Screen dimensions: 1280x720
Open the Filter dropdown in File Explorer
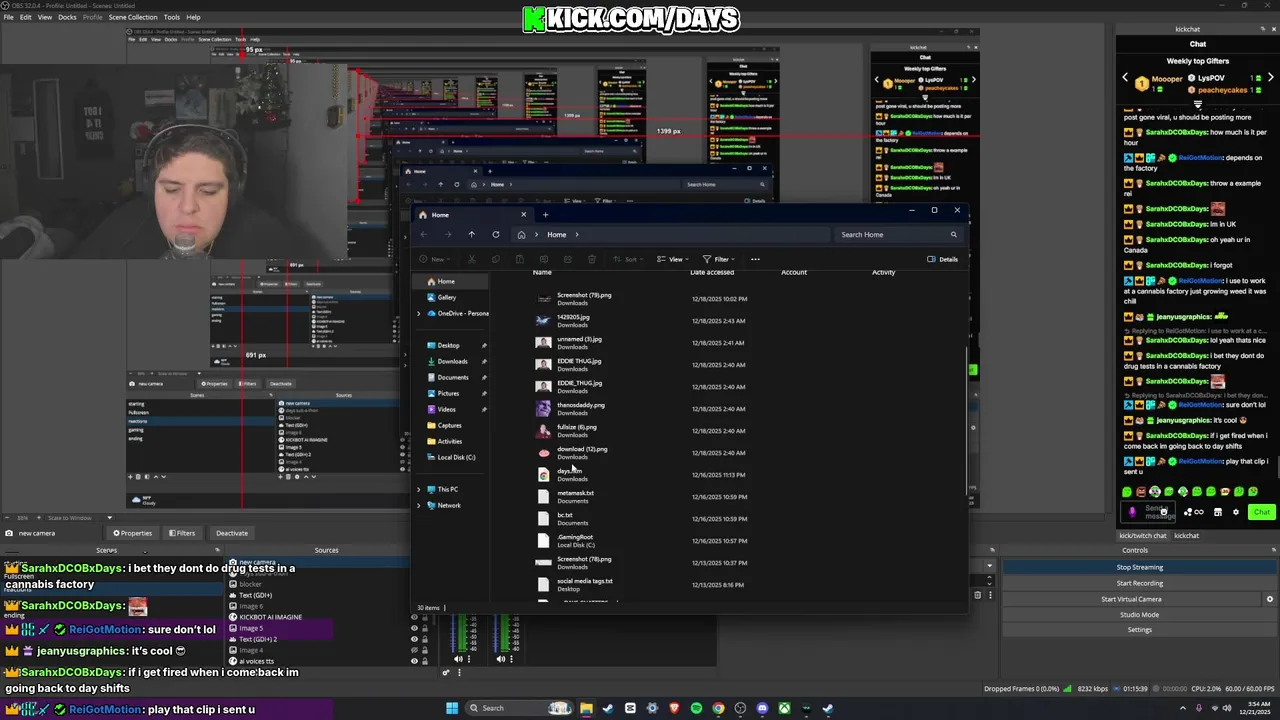coord(721,259)
